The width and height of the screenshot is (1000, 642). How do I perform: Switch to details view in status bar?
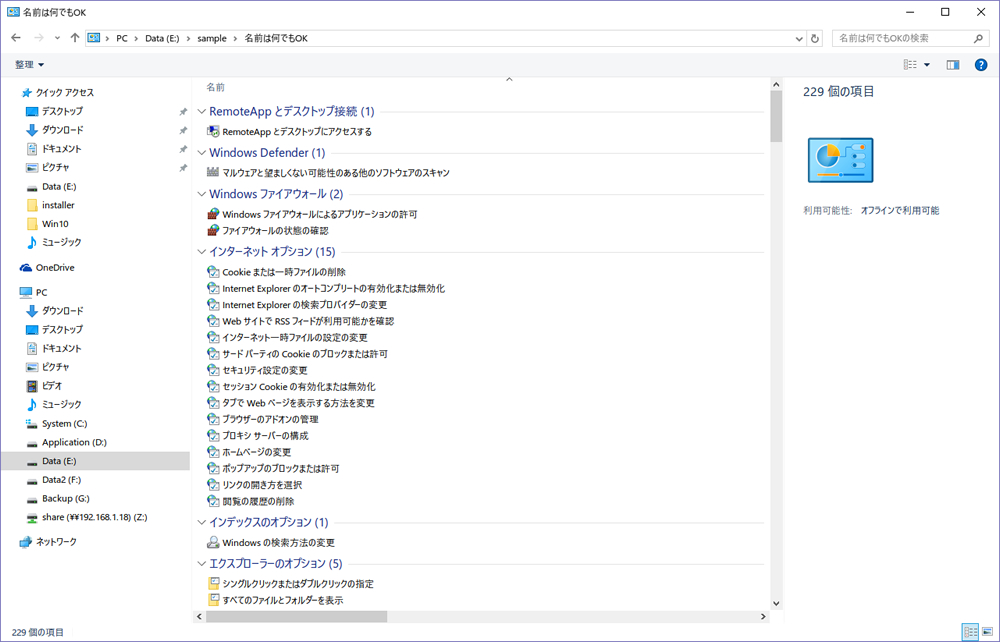click(x=970, y=632)
